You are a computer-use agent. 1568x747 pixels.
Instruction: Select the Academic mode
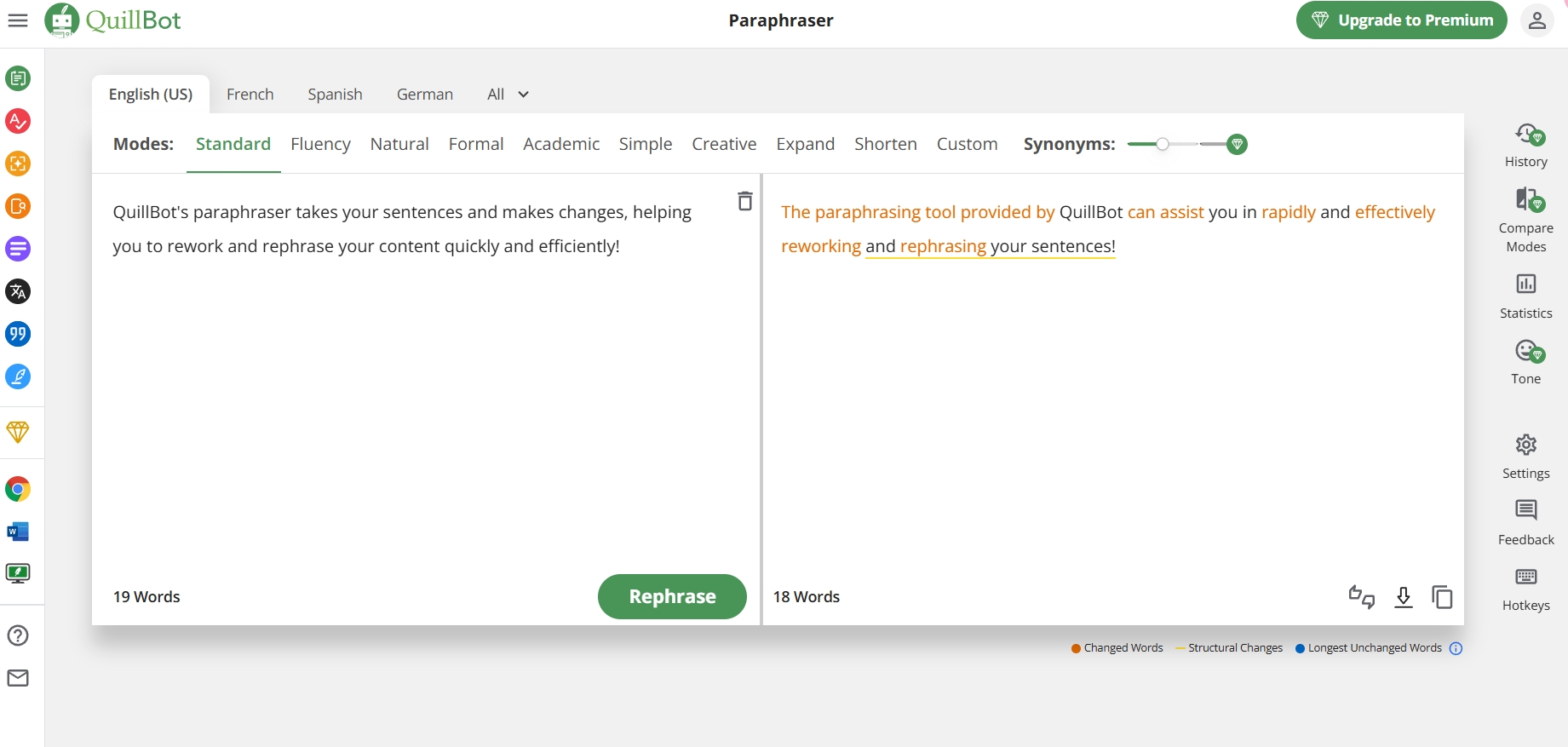click(x=561, y=144)
